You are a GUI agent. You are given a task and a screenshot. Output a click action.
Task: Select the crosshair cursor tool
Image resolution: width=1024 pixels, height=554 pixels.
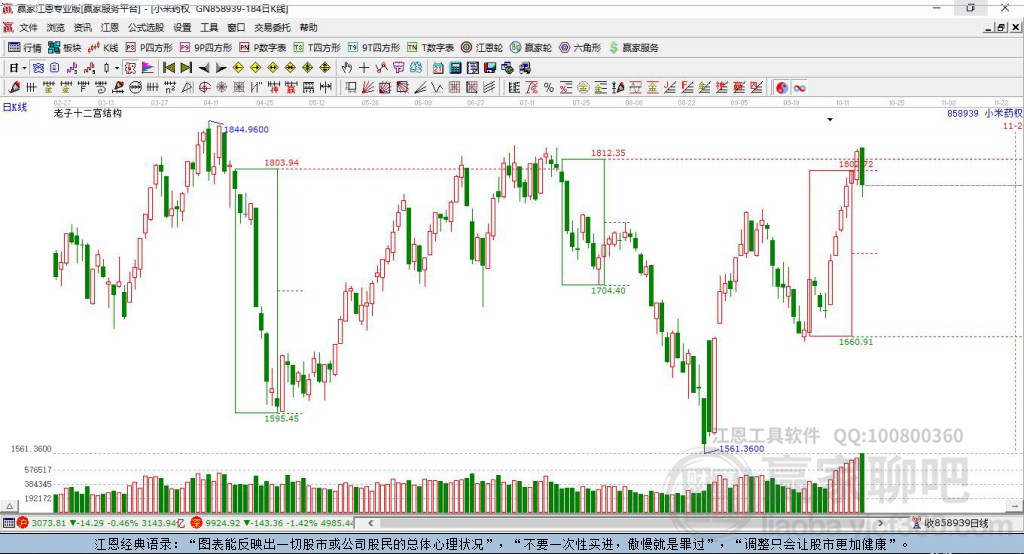coord(364,67)
